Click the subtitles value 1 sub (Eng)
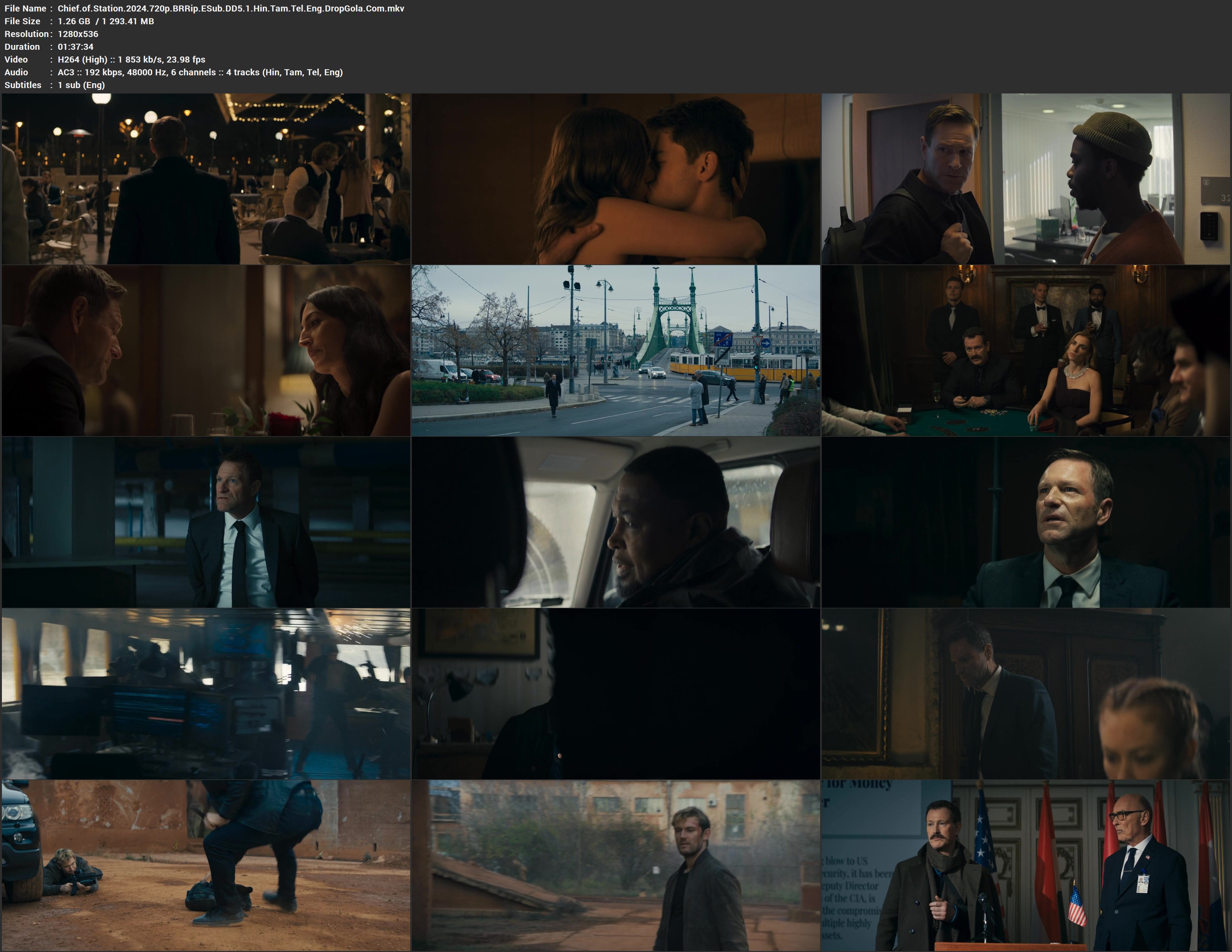 [x=81, y=85]
